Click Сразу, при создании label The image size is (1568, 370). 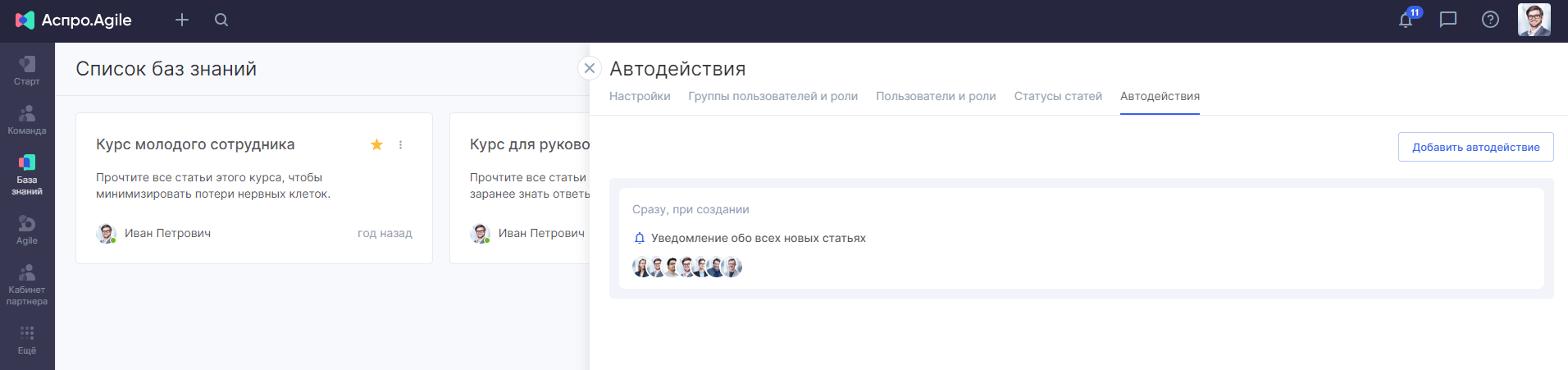(x=691, y=209)
